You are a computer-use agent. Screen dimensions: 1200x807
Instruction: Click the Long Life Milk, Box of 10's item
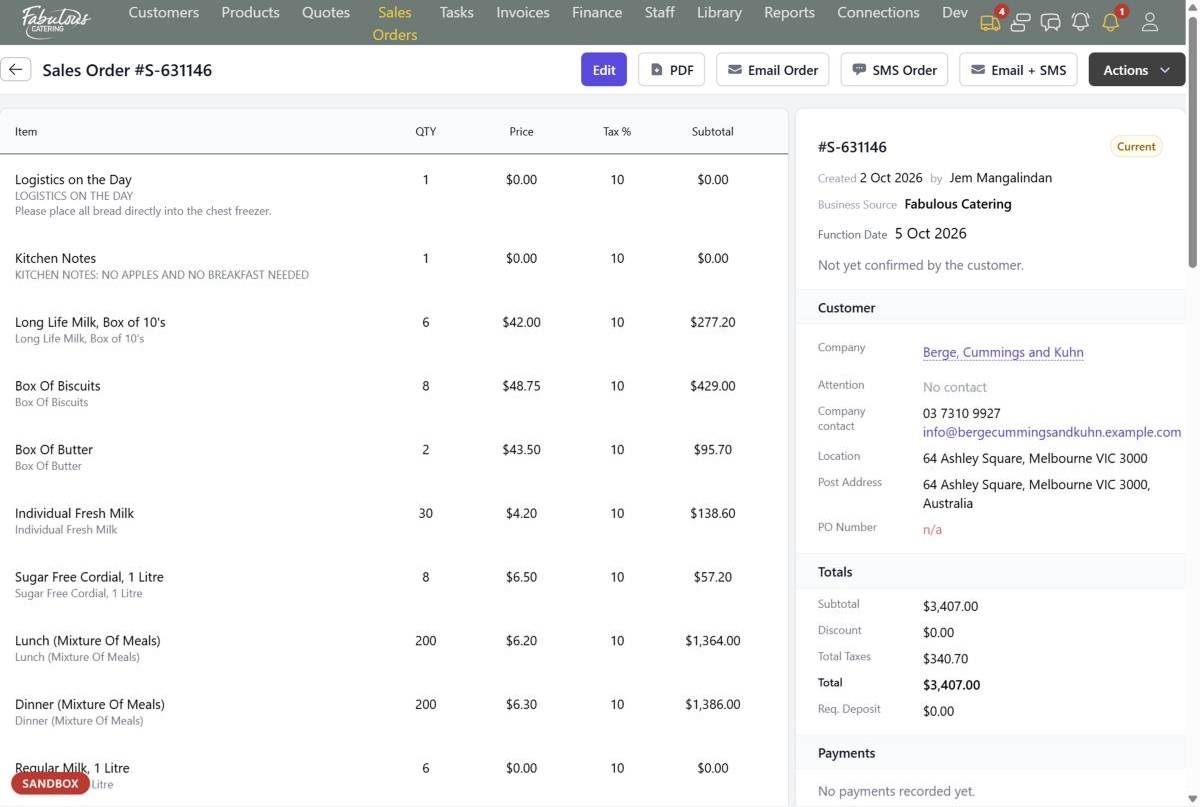click(x=90, y=322)
